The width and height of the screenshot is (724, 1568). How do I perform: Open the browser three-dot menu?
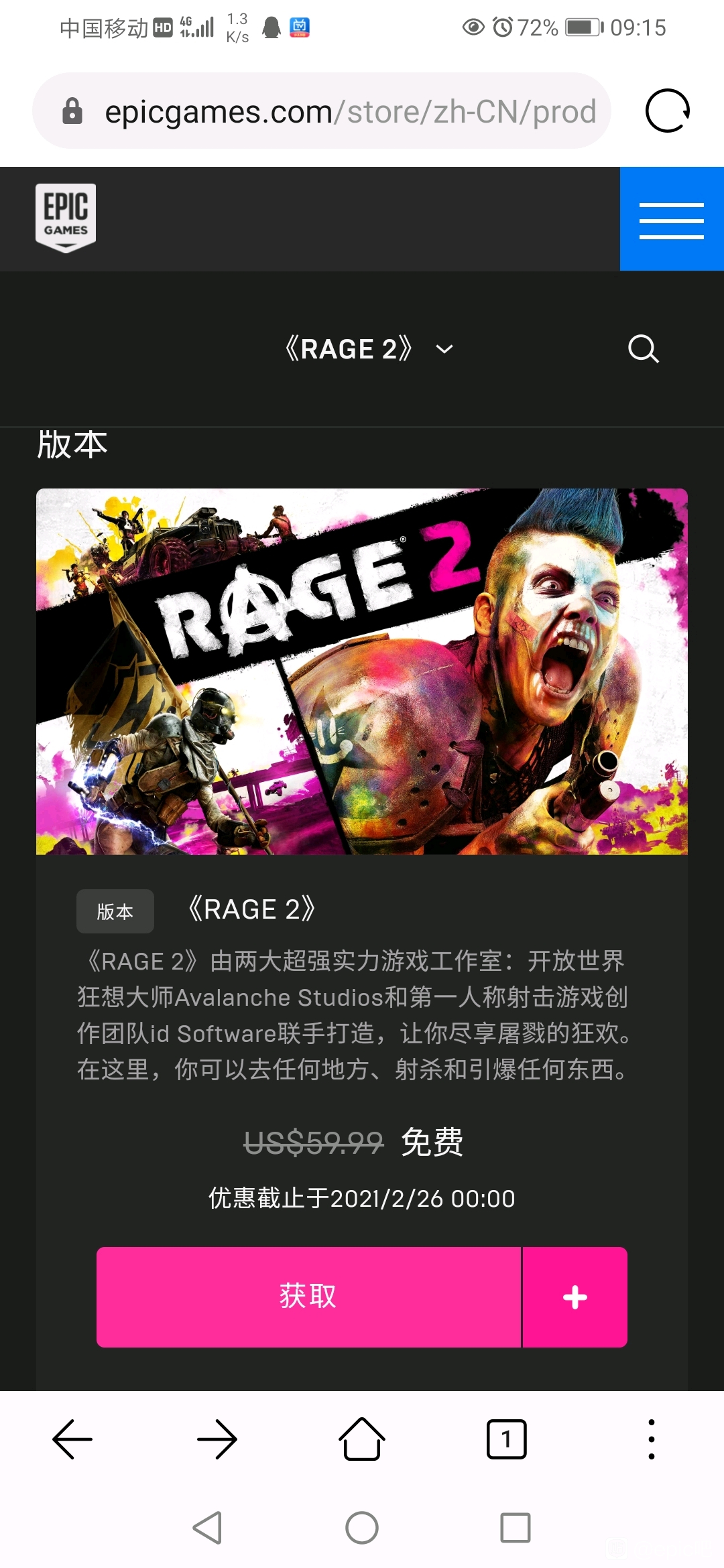tap(652, 1439)
